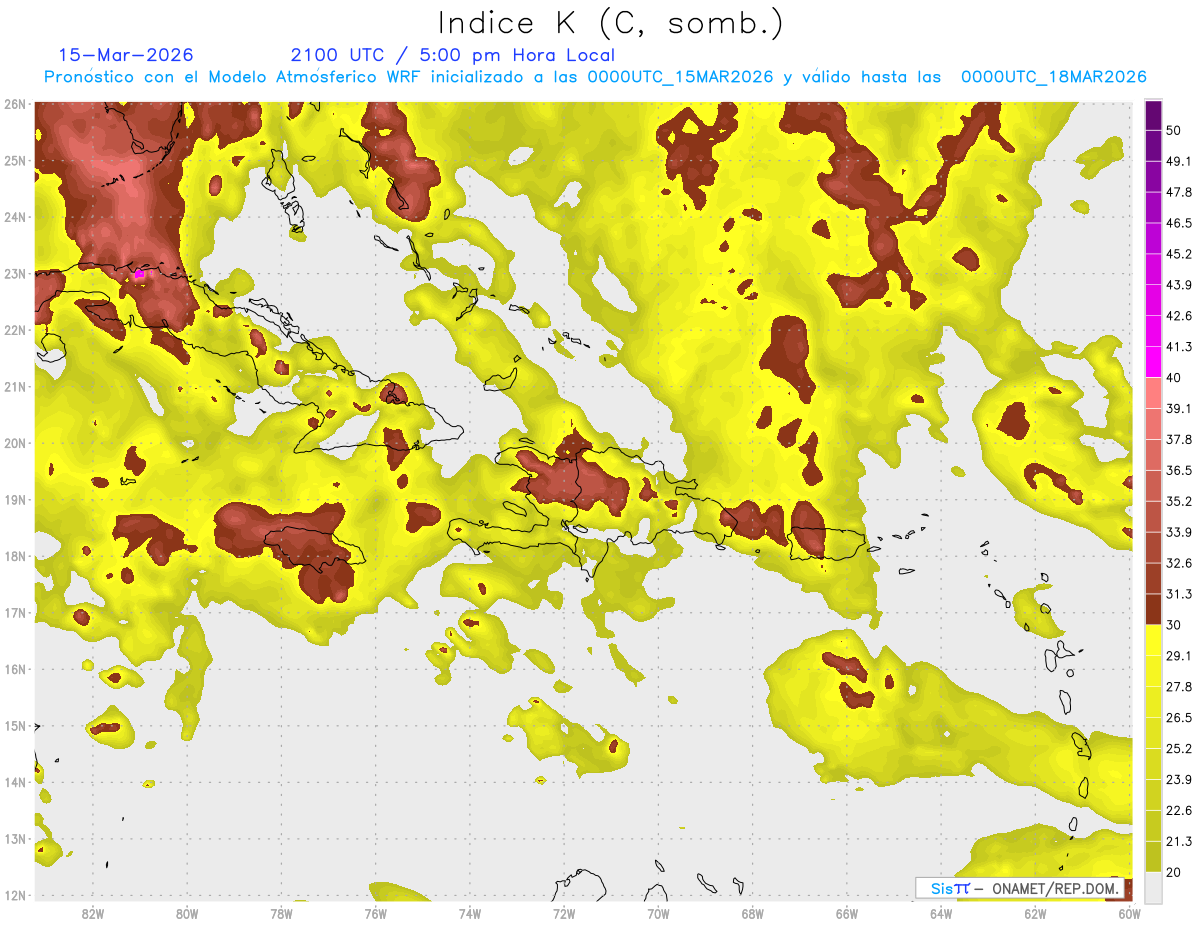Click the colorbar value "25.2"
Screen dimensions: 1200x927
1179,749
